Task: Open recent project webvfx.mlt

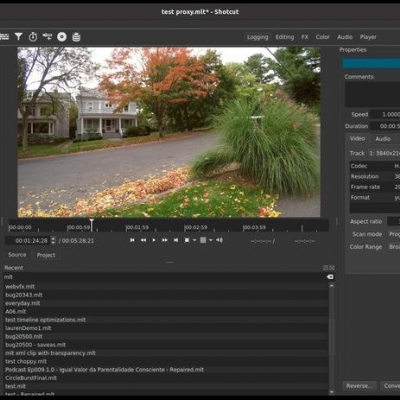Action: (166, 286)
